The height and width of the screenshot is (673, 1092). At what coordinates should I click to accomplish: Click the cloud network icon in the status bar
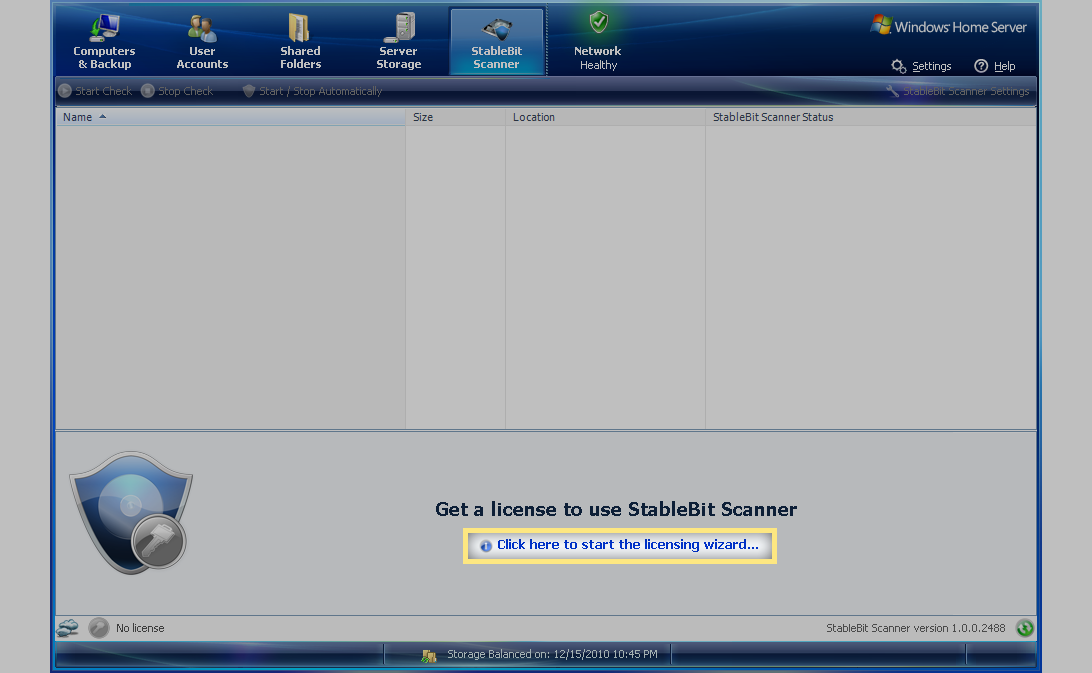(x=68, y=628)
